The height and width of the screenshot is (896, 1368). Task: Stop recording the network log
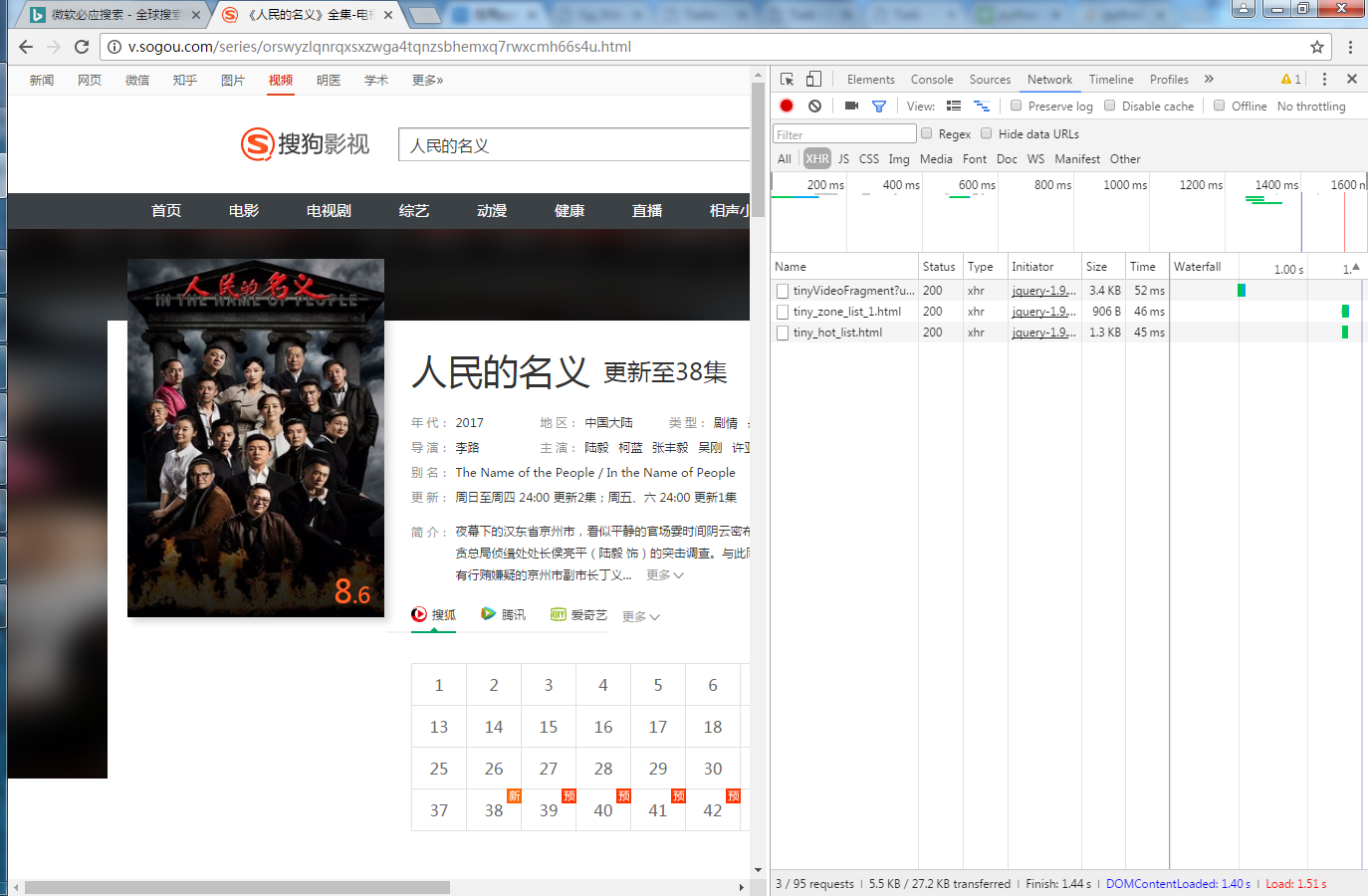click(x=786, y=106)
